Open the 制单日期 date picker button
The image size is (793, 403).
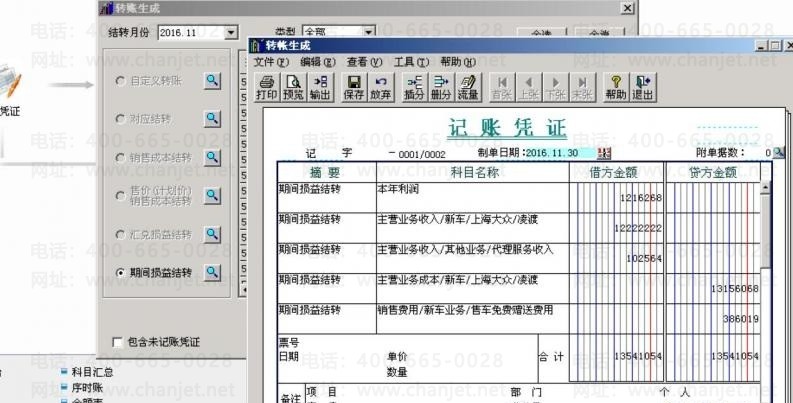tap(604, 153)
